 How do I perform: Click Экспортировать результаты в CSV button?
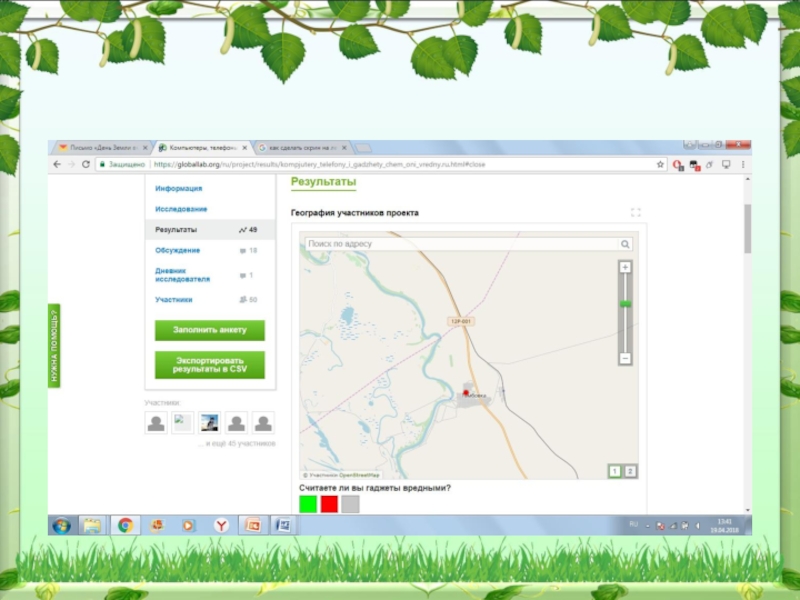tap(209, 365)
